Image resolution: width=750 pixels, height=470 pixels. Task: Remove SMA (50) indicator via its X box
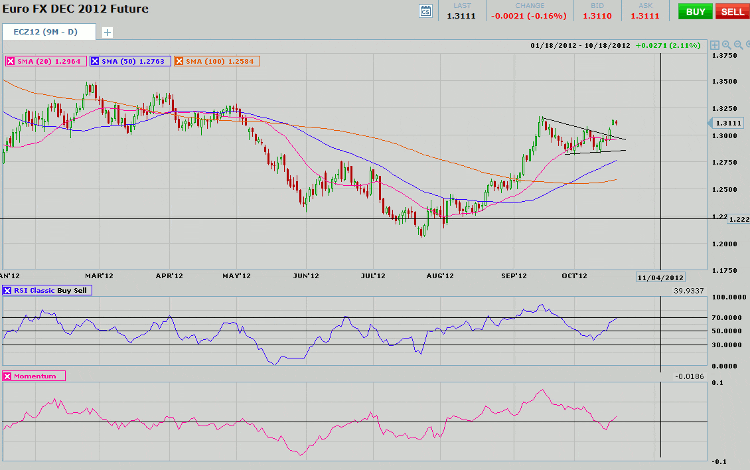pyautogui.click(x=95, y=61)
